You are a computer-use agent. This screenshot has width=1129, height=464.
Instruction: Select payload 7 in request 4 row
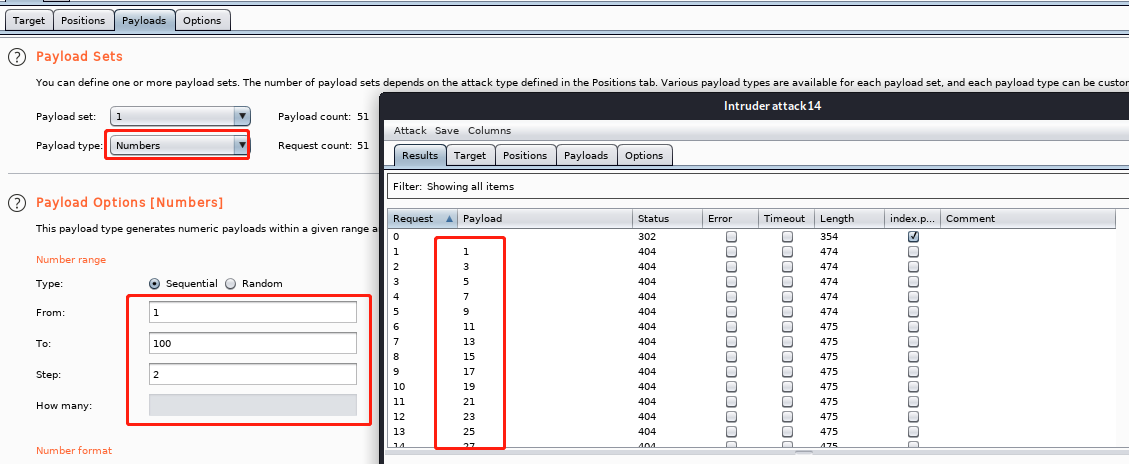pyautogui.click(x=466, y=297)
